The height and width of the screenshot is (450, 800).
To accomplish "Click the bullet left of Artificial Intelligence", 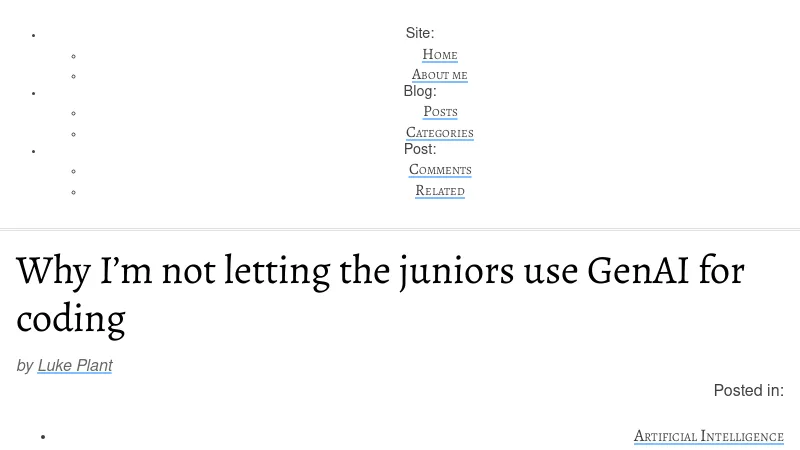I will click(43, 437).
